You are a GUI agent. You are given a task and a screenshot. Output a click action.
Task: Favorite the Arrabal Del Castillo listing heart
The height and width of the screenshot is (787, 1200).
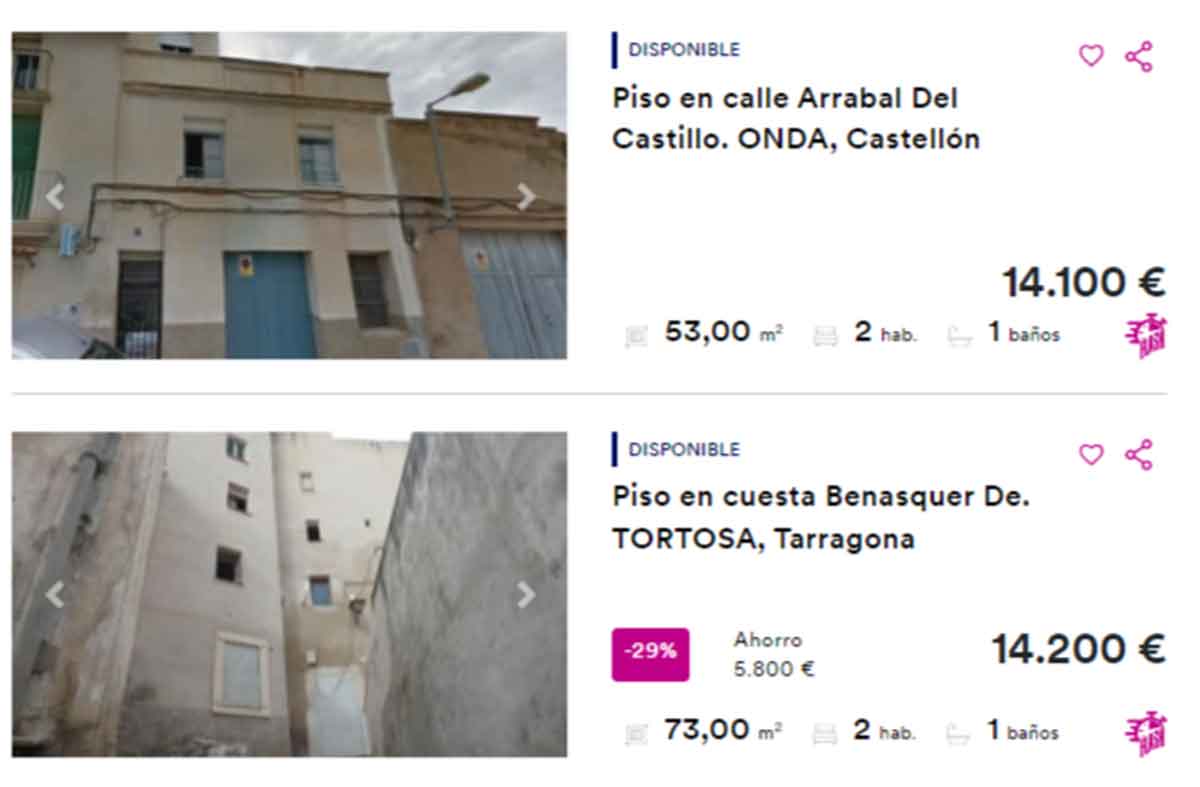tap(1091, 56)
